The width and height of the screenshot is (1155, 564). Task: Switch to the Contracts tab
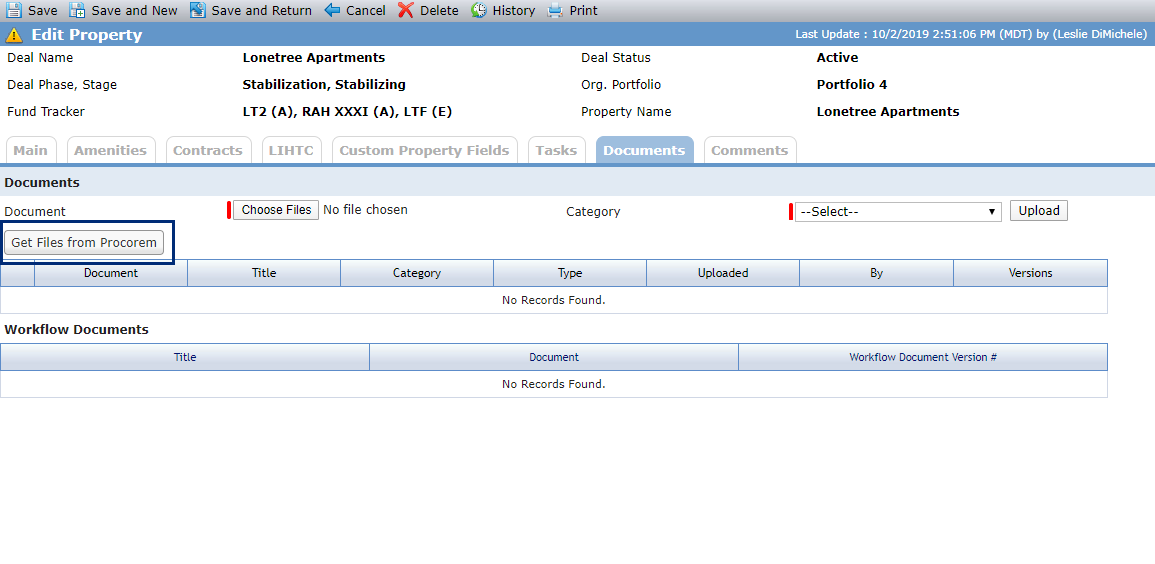208,150
